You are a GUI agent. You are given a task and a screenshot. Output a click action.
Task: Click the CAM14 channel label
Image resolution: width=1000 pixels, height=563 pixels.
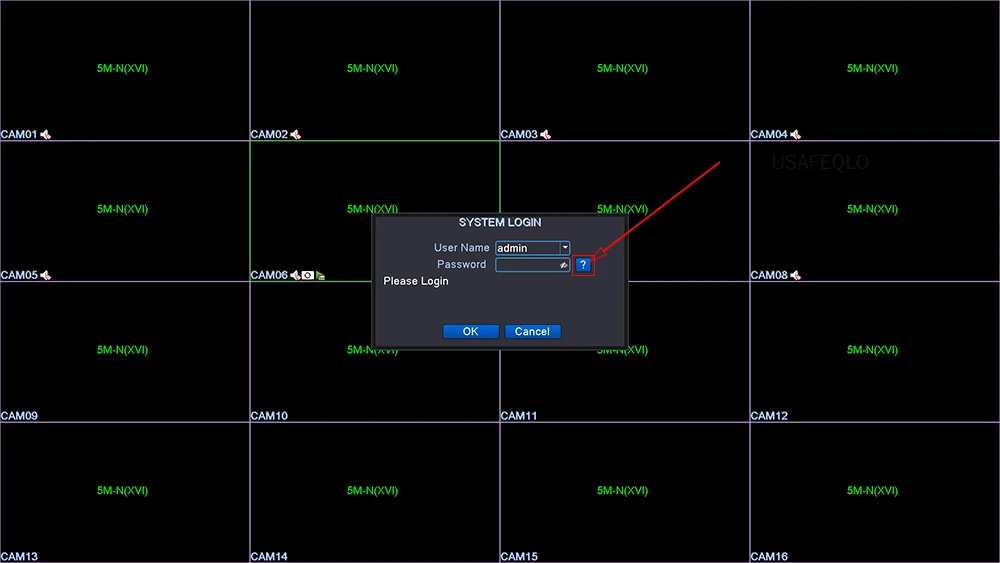click(269, 557)
